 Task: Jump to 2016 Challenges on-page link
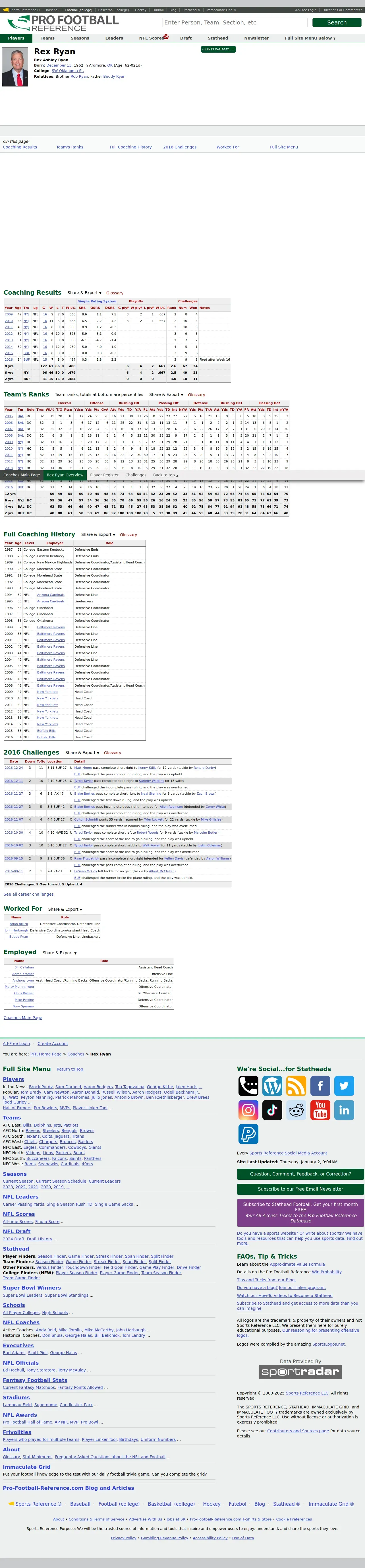pyautogui.click(x=179, y=147)
